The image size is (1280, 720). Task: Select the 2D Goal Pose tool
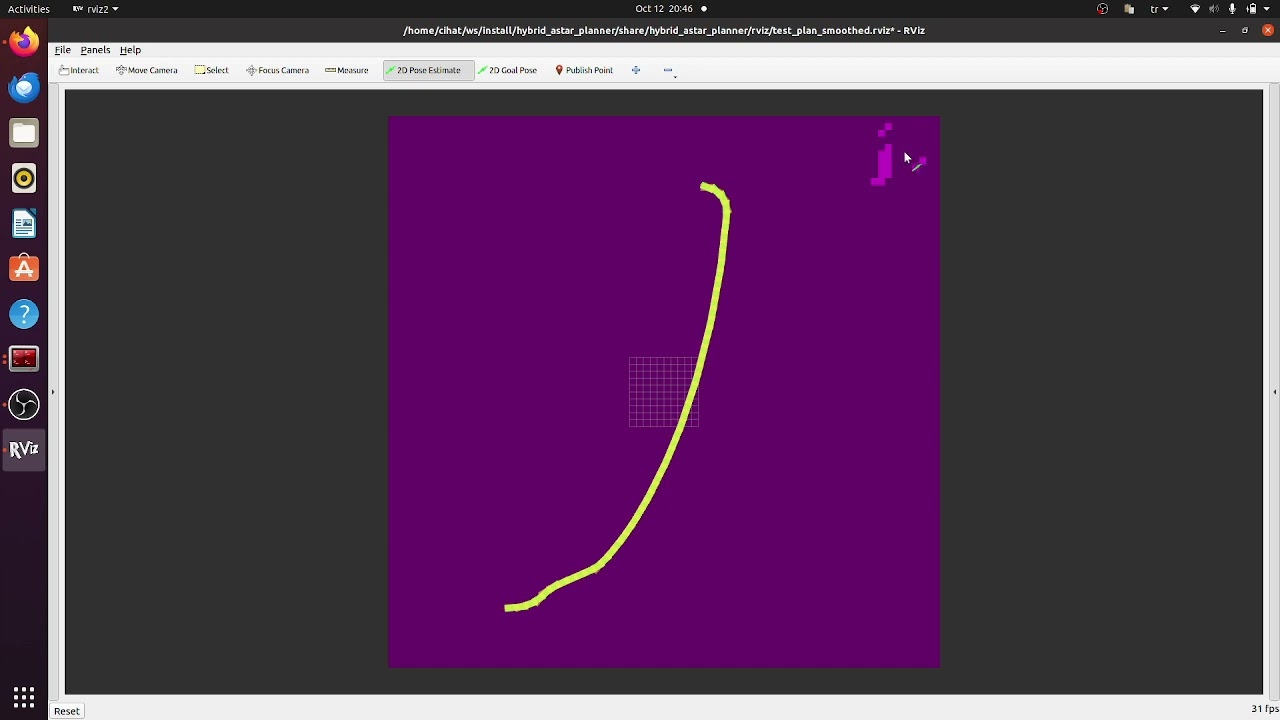[x=508, y=70]
